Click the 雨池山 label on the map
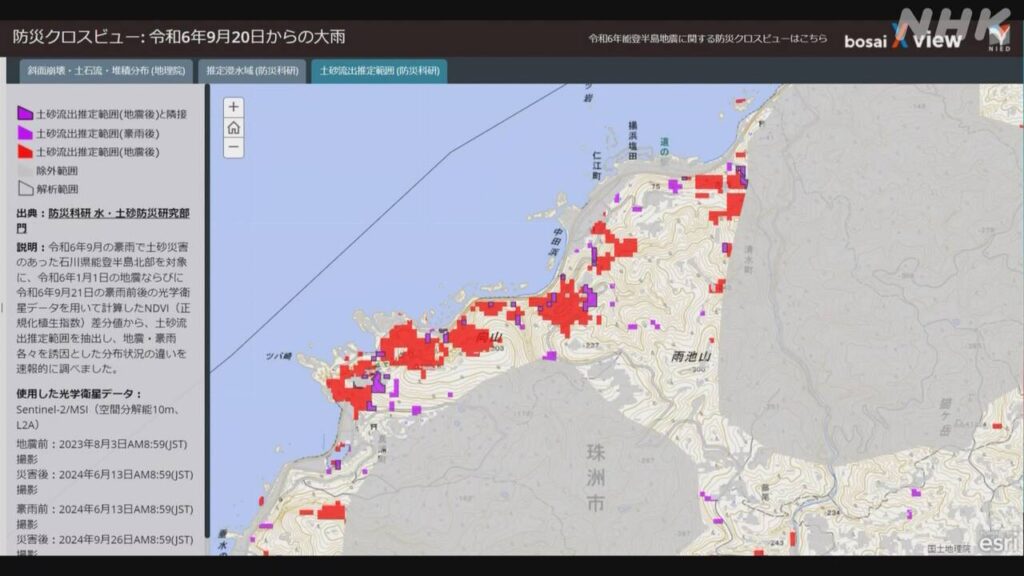Image resolution: width=1024 pixels, height=576 pixels. [690, 356]
